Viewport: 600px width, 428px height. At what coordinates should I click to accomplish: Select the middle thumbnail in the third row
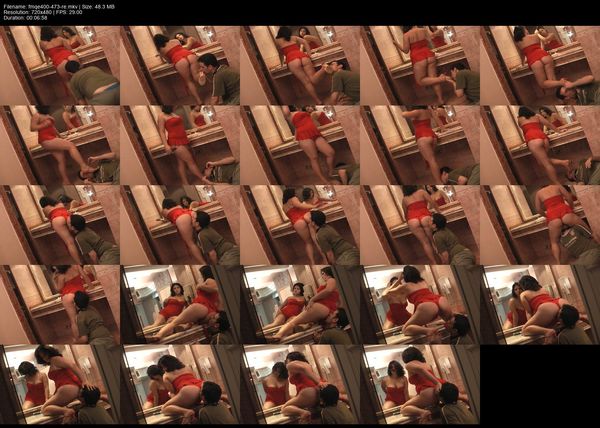pos(300,225)
